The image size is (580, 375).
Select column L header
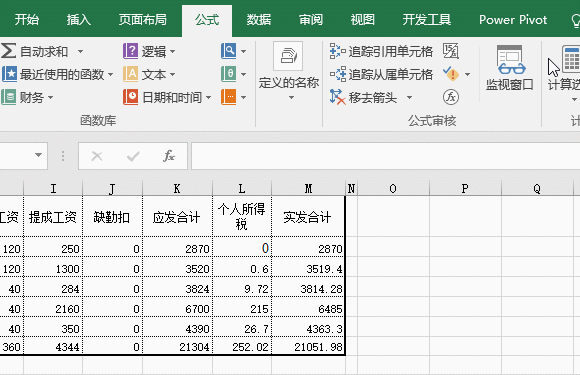(x=242, y=189)
